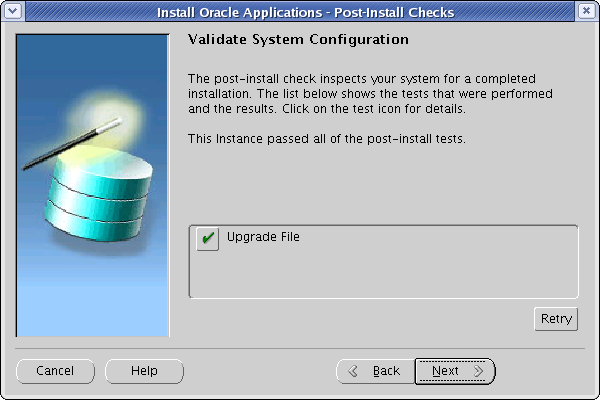Select the 'Upgrade File' test label
The height and width of the screenshot is (400, 600).
pyautogui.click(x=263, y=237)
